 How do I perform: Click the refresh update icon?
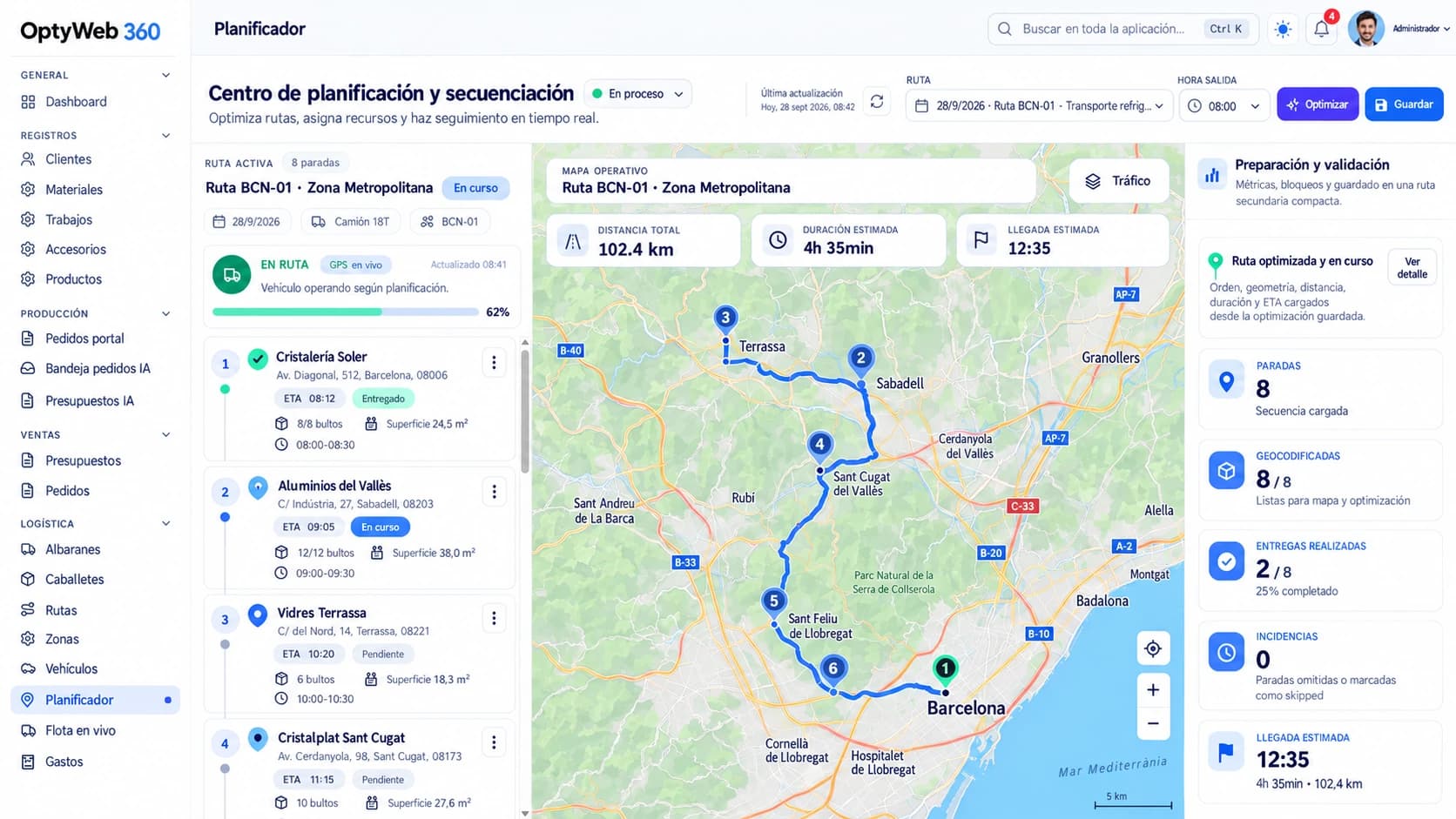(x=877, y=102)
